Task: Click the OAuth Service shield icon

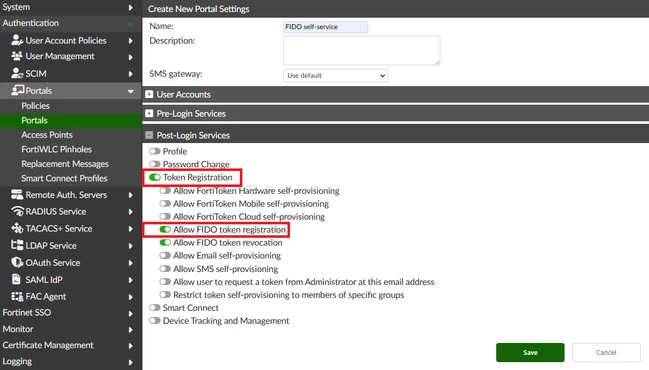Action: 17,262
